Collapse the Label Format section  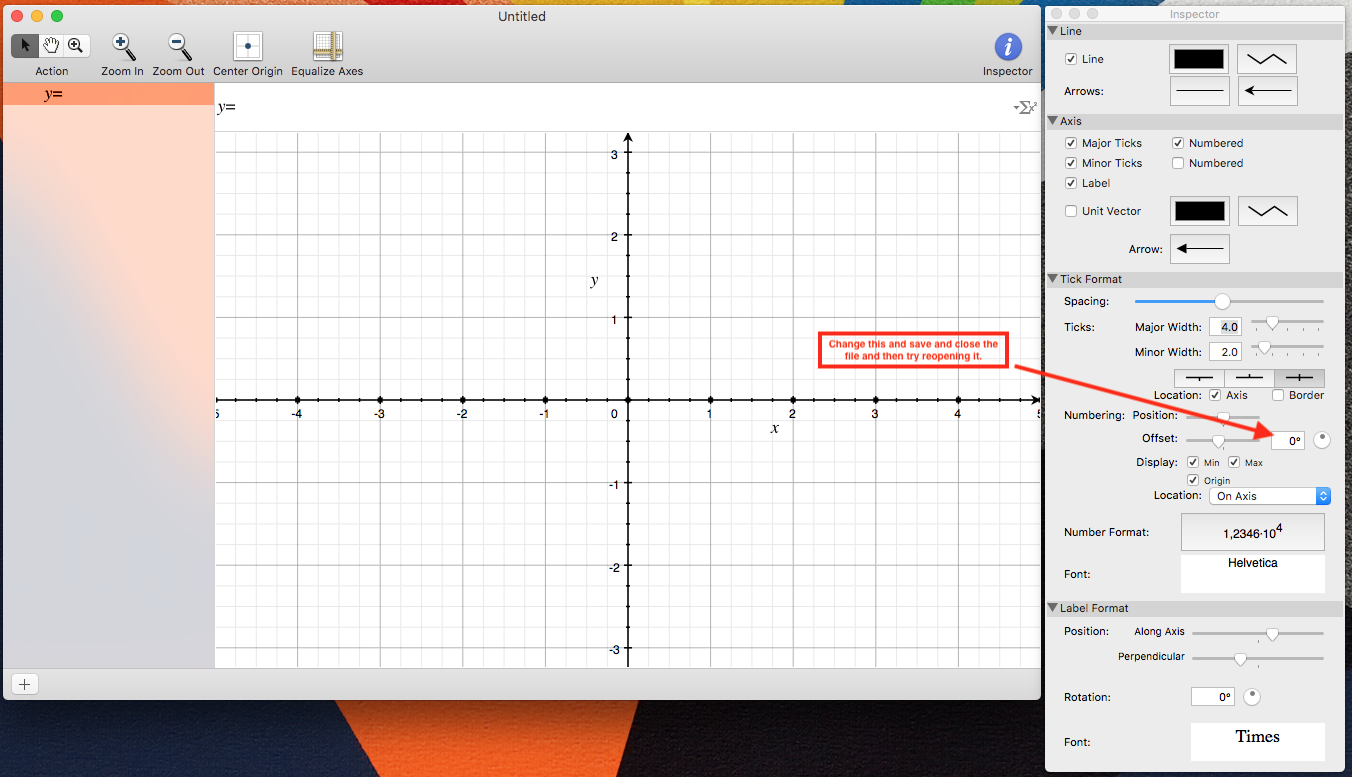pyautogui.click(x=1053, y=608)
